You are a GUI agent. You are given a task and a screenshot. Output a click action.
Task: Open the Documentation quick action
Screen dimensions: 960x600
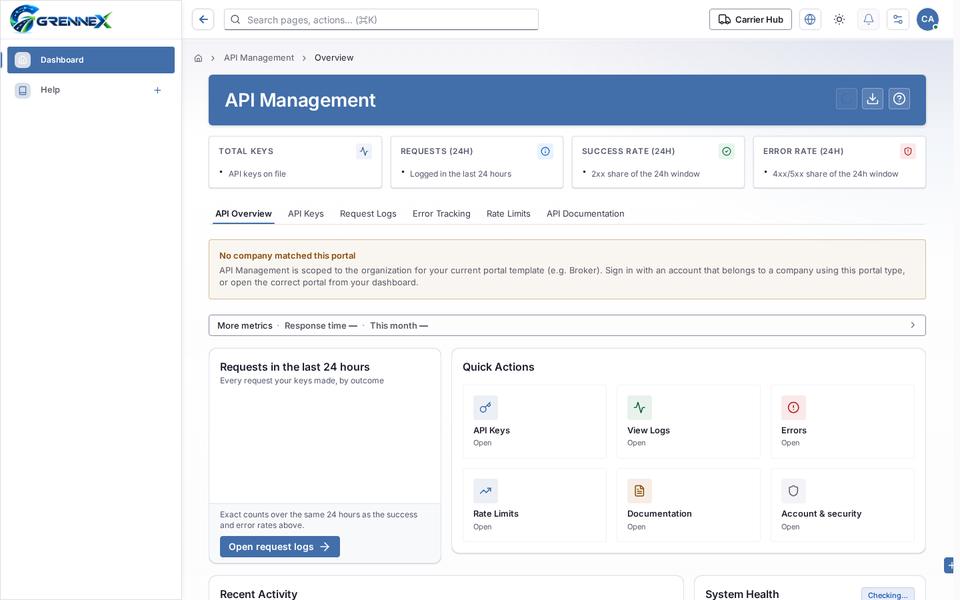[688, 505]
